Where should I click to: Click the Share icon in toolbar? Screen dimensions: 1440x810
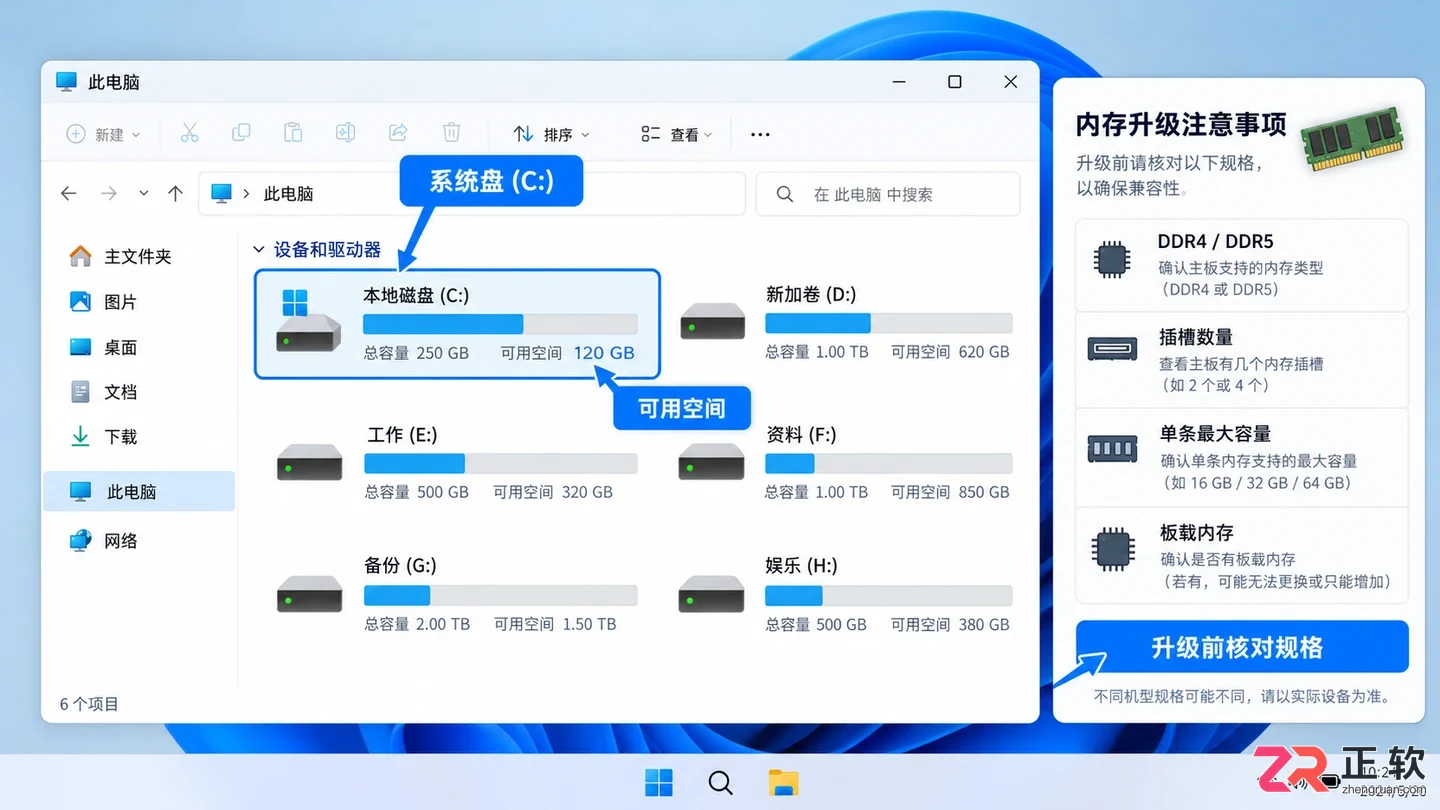[398, 133]
